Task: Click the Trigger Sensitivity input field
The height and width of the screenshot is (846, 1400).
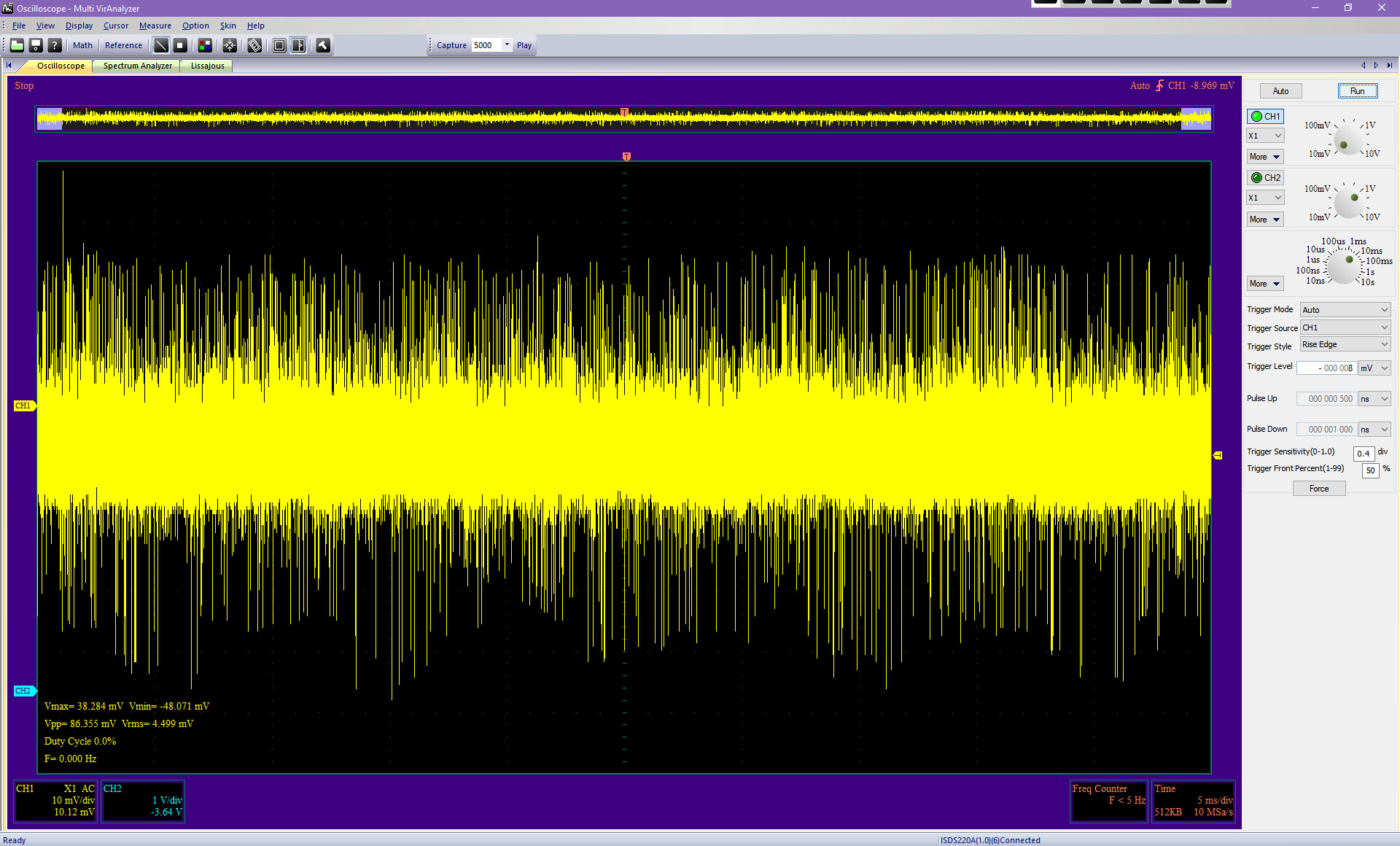Action: pos(1363,453)
